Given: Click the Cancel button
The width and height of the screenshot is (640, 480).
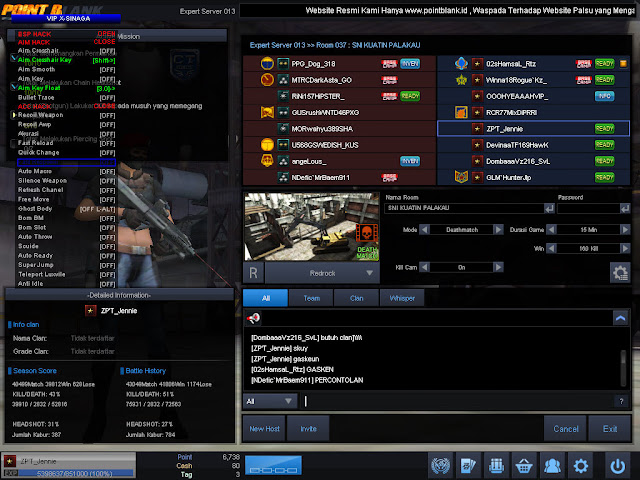Looking at the screenshot, I should (x=565, y=429).
